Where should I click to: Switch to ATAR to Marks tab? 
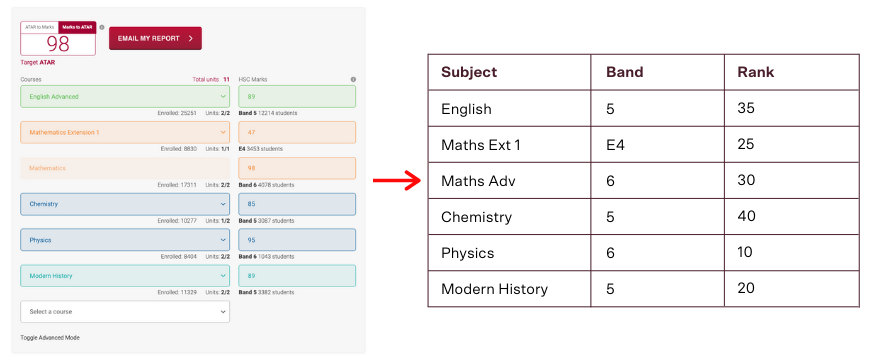(x=39, y=27)
